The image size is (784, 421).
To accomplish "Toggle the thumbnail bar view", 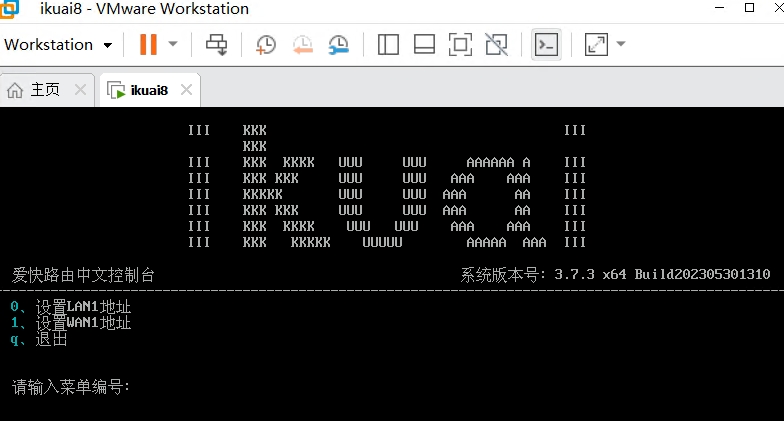I will (x=424, y=44).
